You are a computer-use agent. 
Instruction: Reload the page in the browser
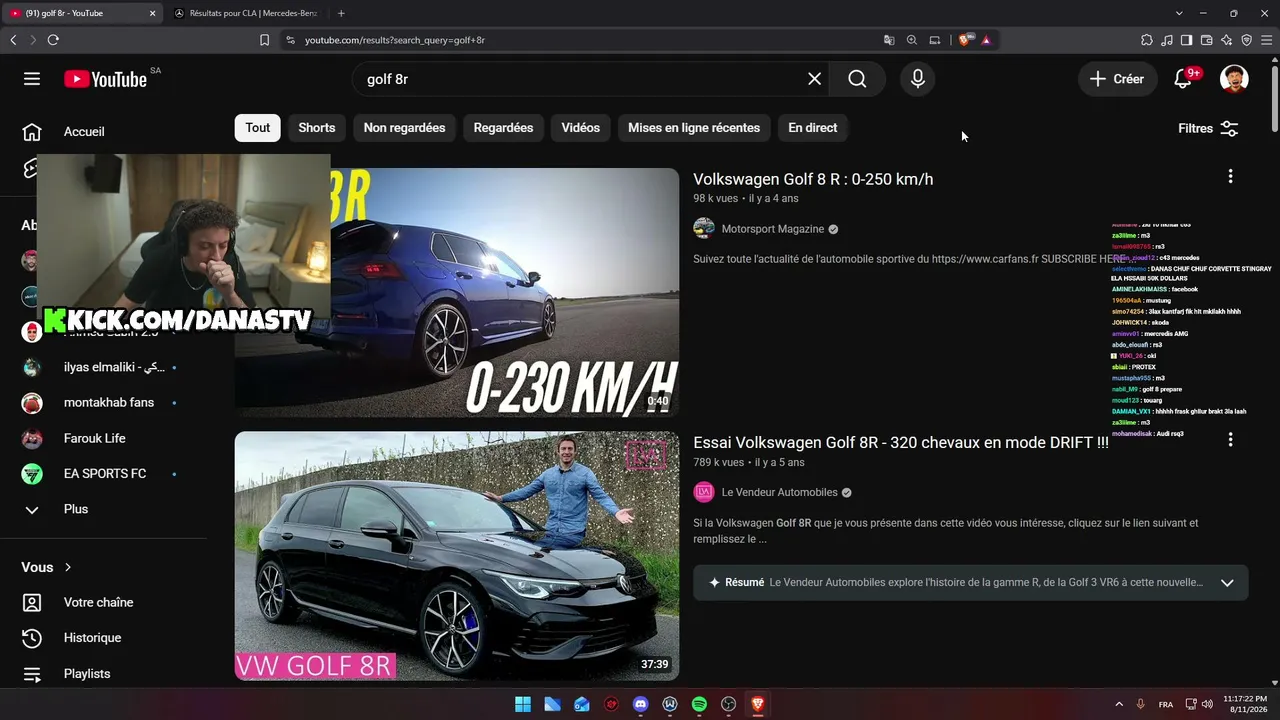[53, 40]
